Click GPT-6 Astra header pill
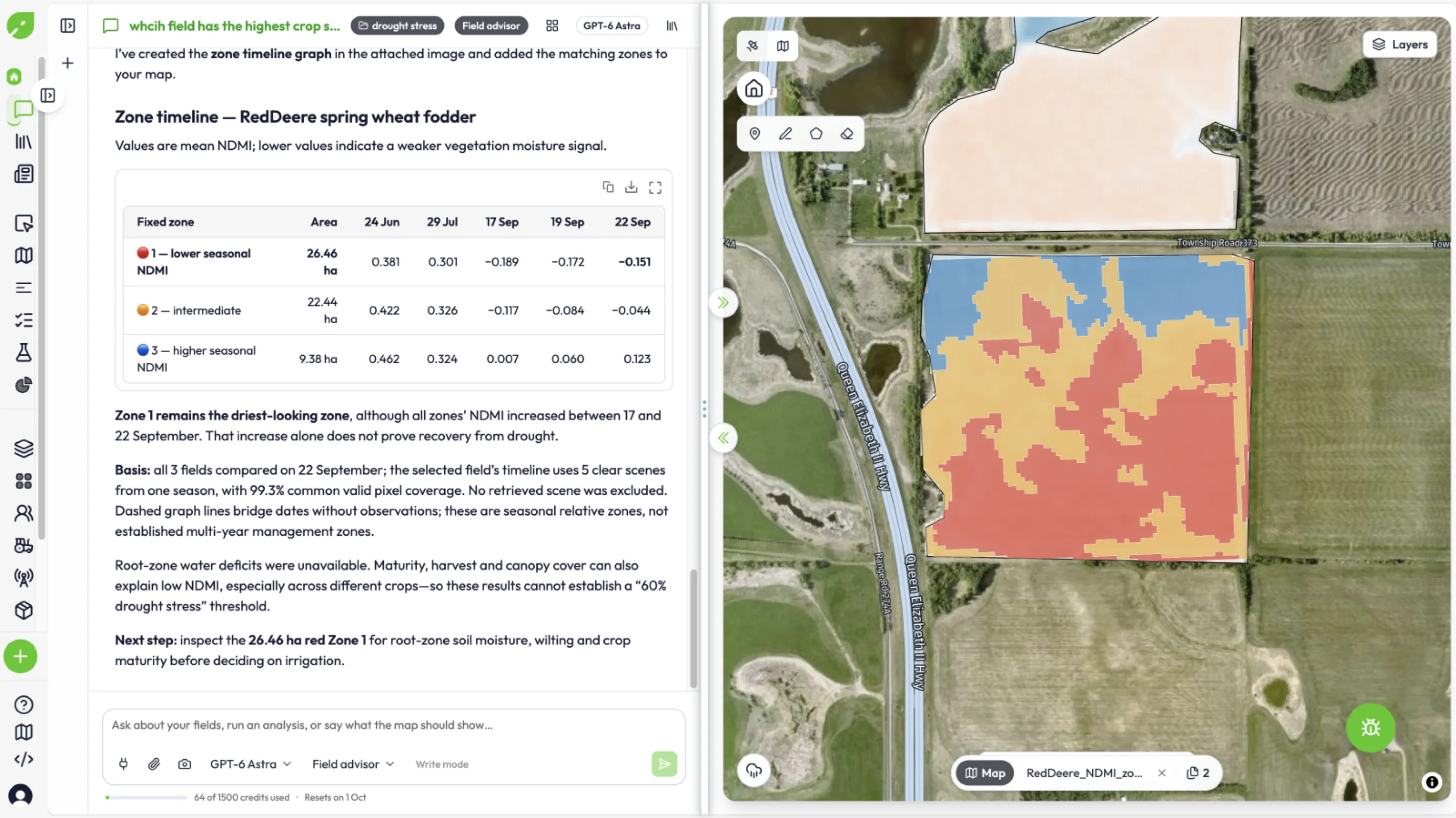The height and width of the screenshot is (818, 1456). pos(611,26)
